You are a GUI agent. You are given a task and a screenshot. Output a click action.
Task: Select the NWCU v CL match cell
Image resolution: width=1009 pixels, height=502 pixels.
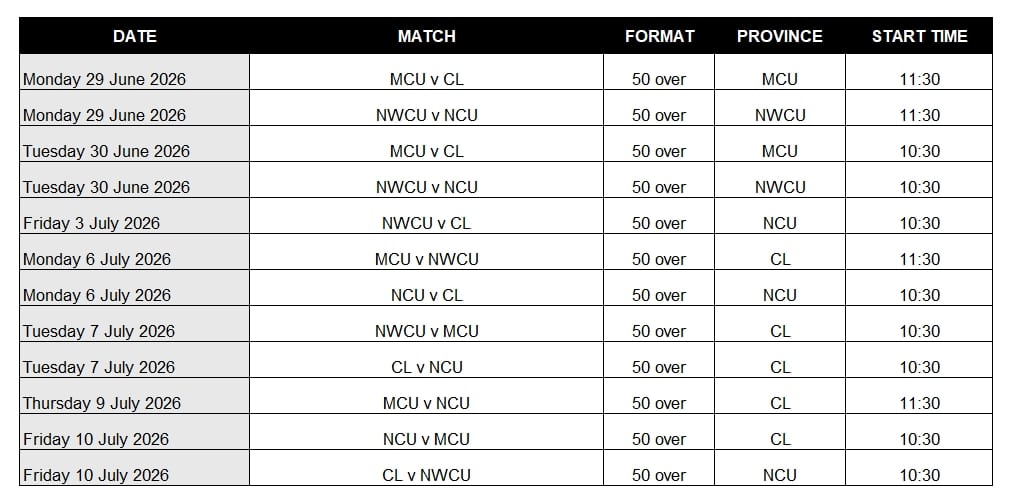[426, 223]
